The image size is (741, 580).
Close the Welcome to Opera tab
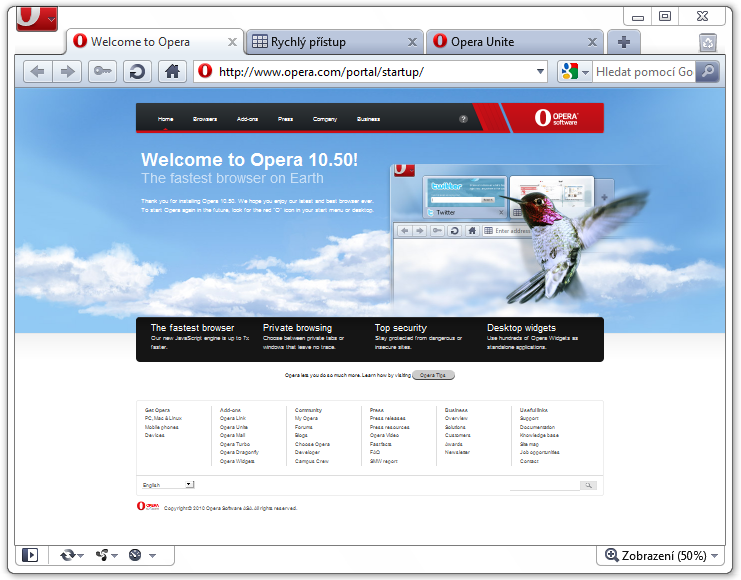click(232, 42)
